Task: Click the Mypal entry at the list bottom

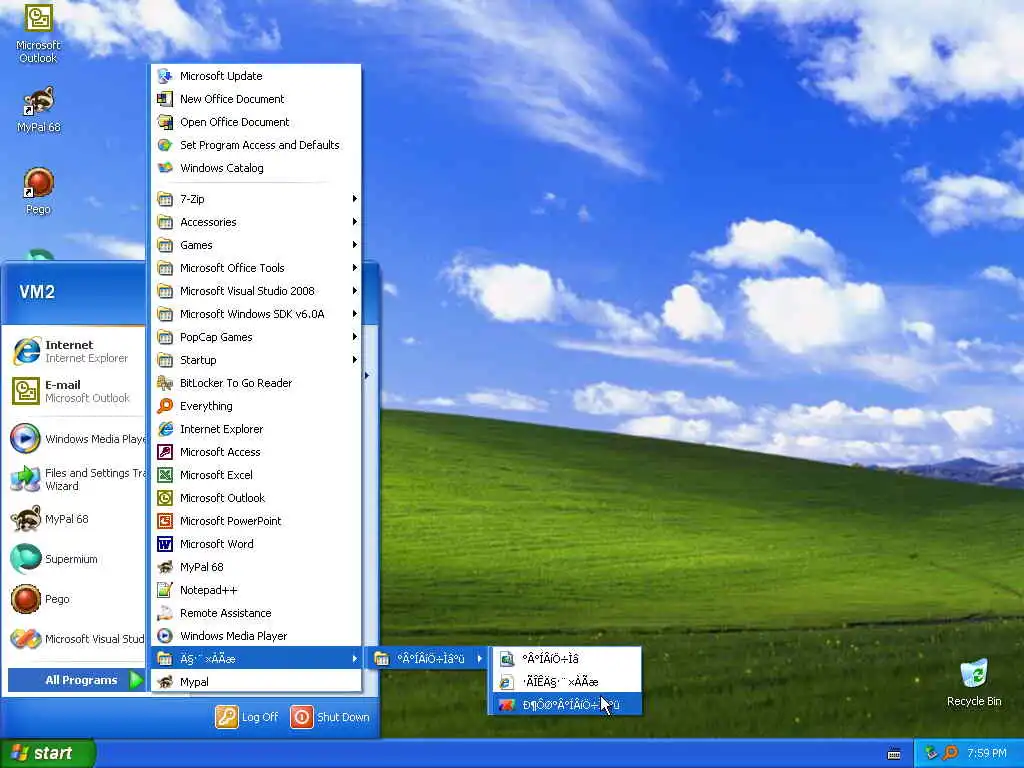Action: pyautogui.click(x=256, y=682)
